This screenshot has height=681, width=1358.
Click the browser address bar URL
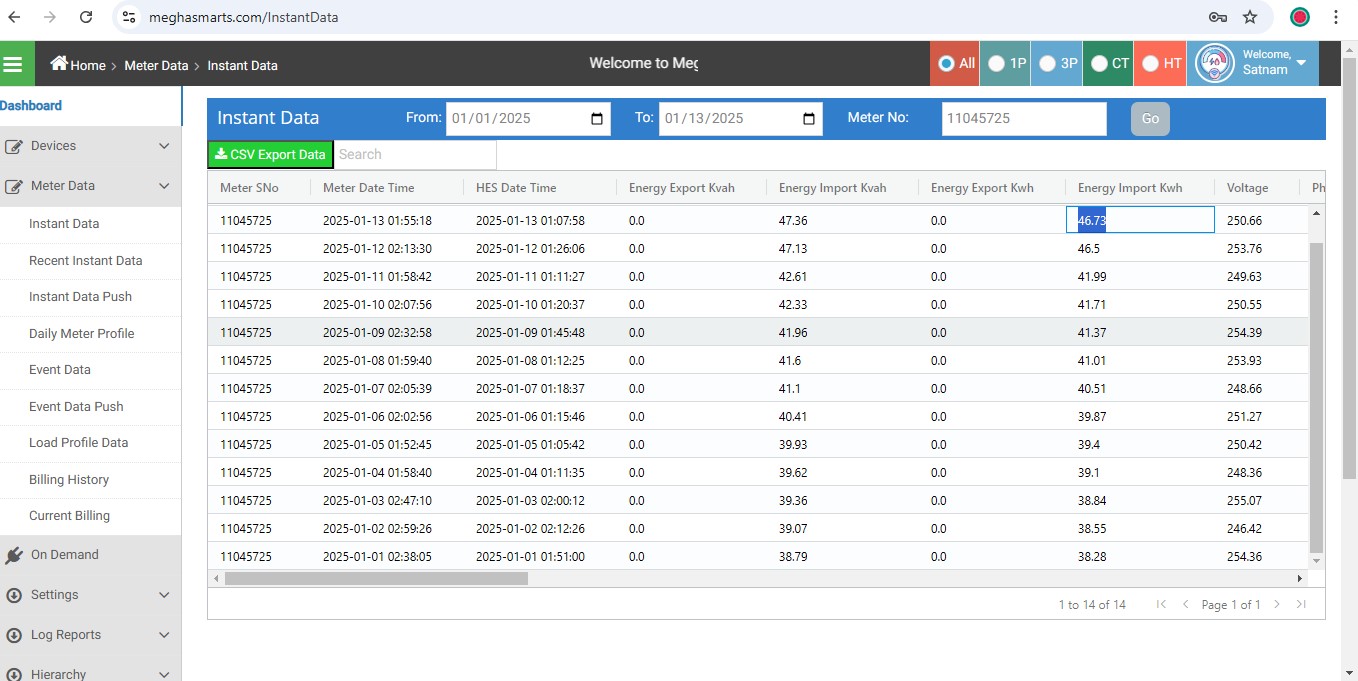(243, 17)
